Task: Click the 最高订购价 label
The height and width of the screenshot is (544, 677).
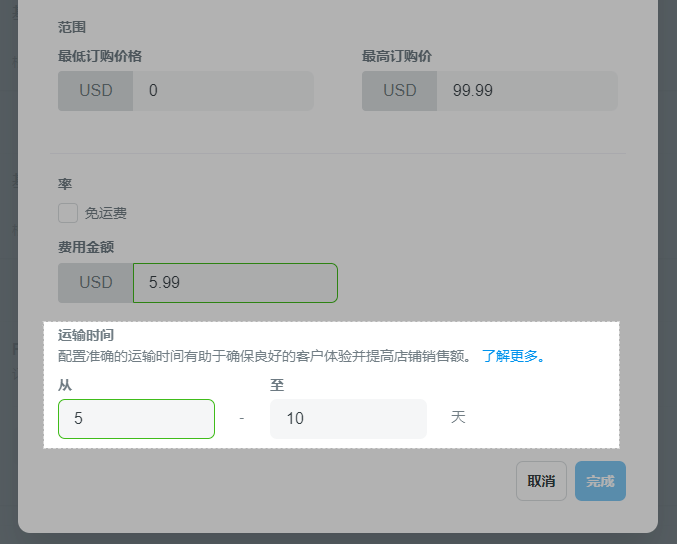Action: coord(397,56)
